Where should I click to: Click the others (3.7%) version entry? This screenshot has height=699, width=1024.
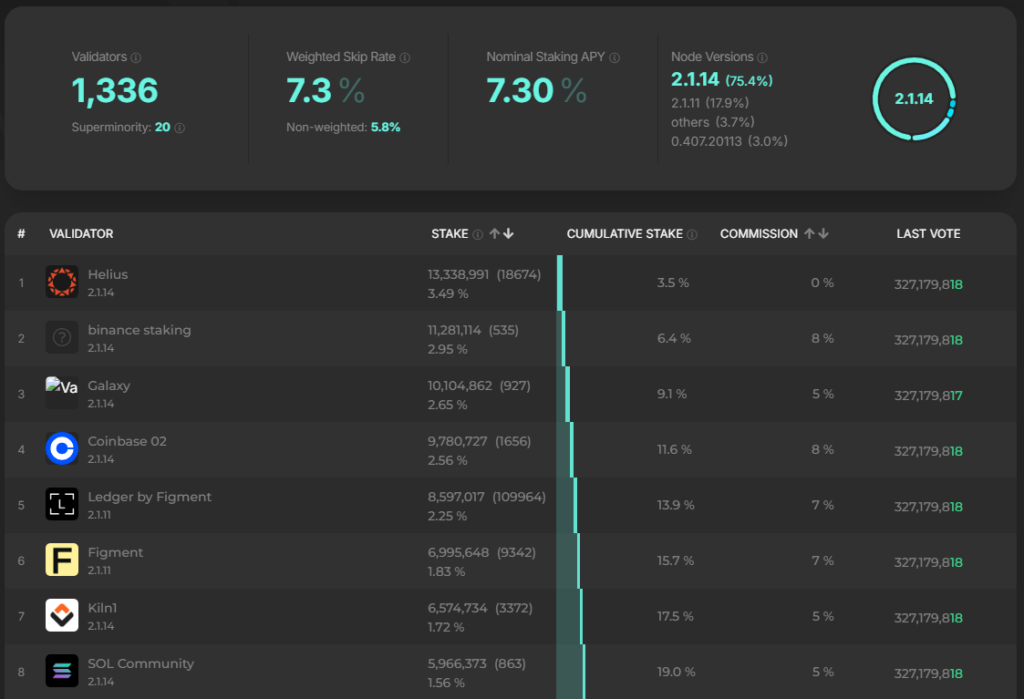pos(712,122)
